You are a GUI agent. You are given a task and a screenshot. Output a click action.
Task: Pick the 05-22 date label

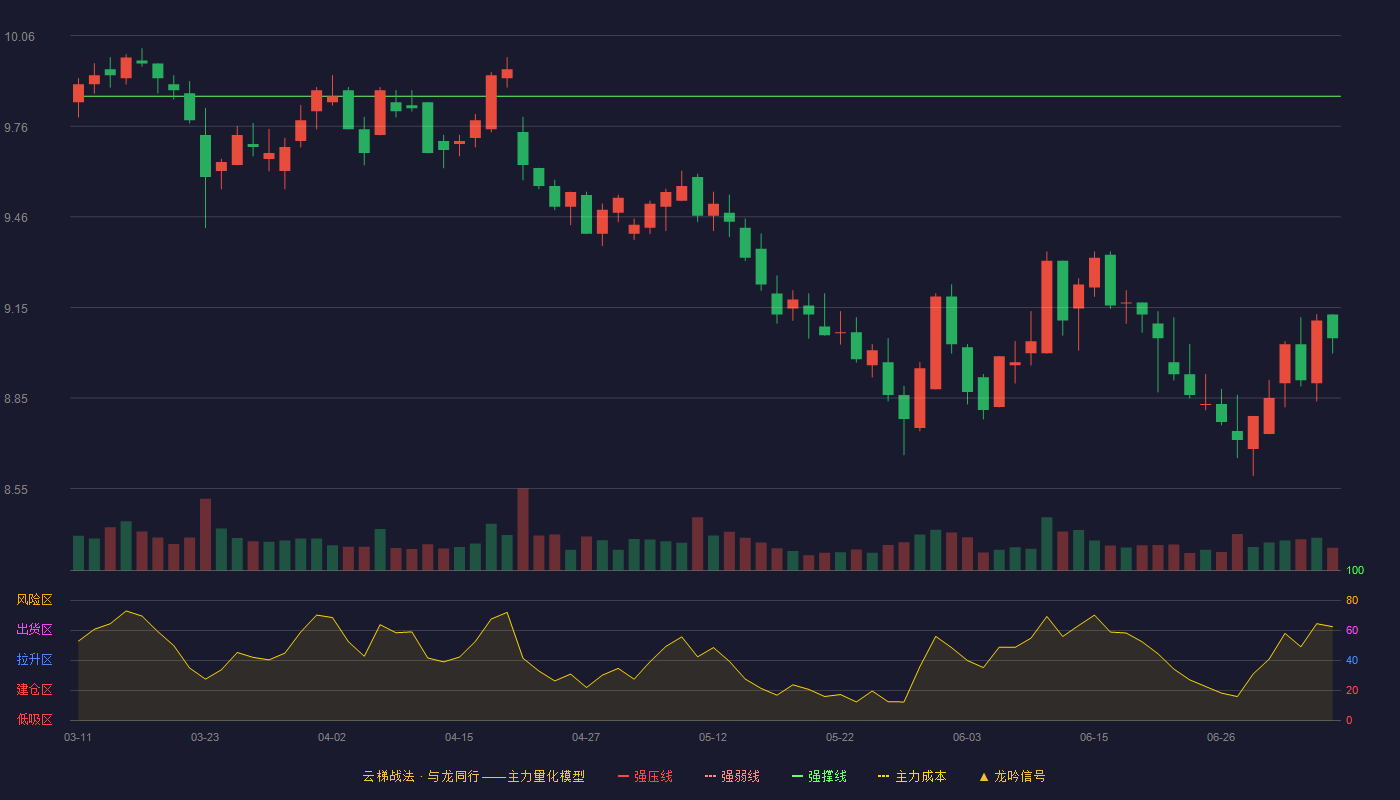coord(840,737)
